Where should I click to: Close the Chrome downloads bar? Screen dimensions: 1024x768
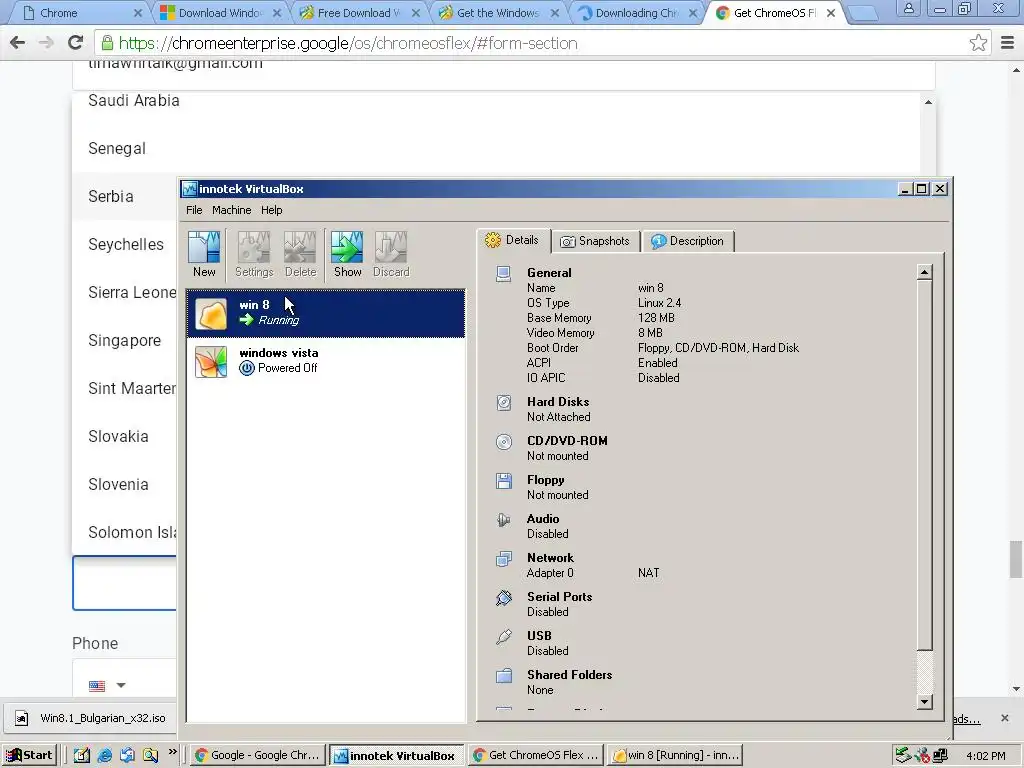click(1004, 718)
